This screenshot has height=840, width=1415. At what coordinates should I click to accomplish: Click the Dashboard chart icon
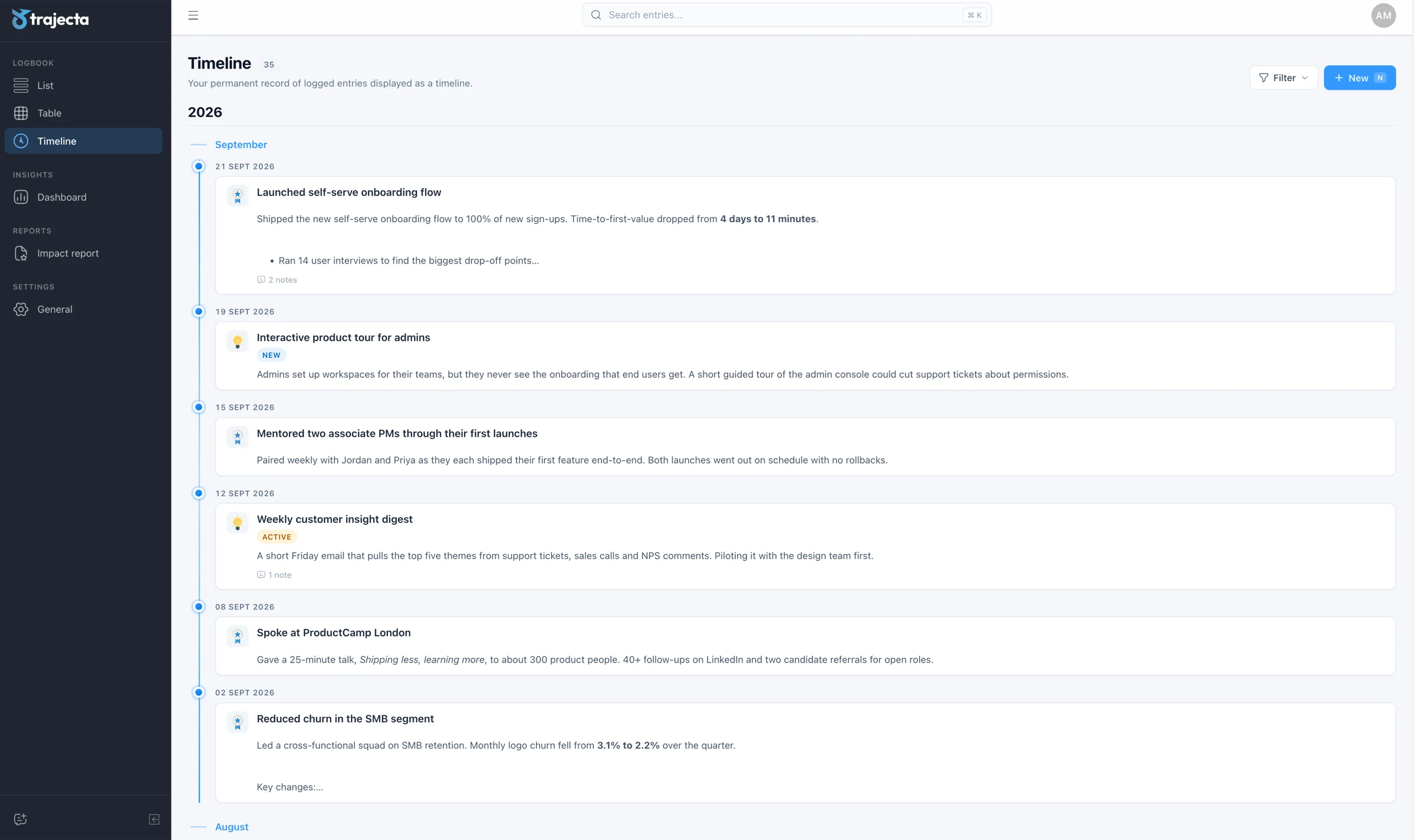(x=21, y=197)
